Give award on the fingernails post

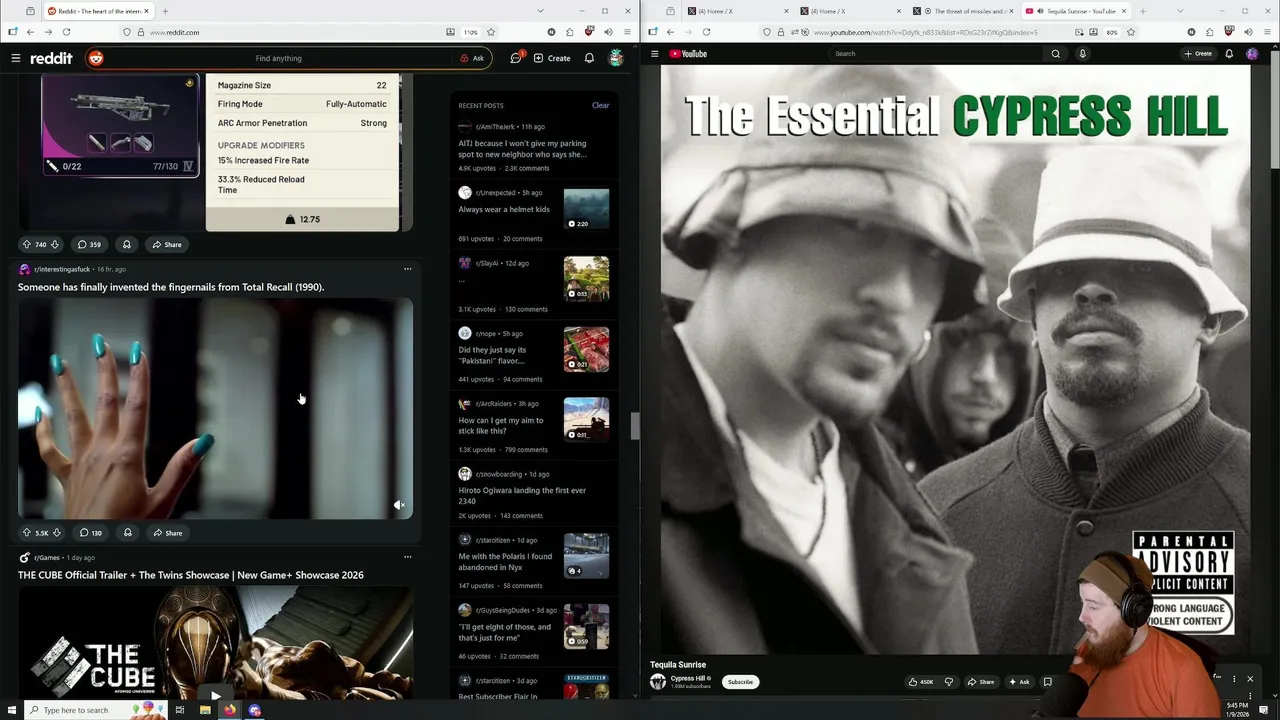(x=127, y=533)
